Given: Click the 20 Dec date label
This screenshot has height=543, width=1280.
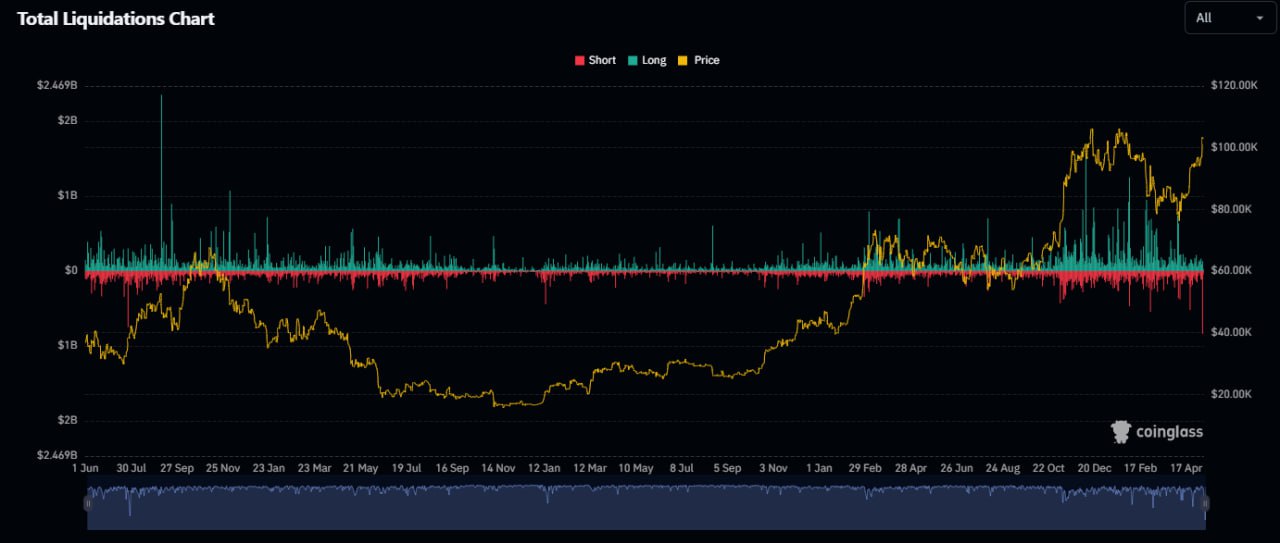Looking at the screenshot, I should click(1094, 468).
